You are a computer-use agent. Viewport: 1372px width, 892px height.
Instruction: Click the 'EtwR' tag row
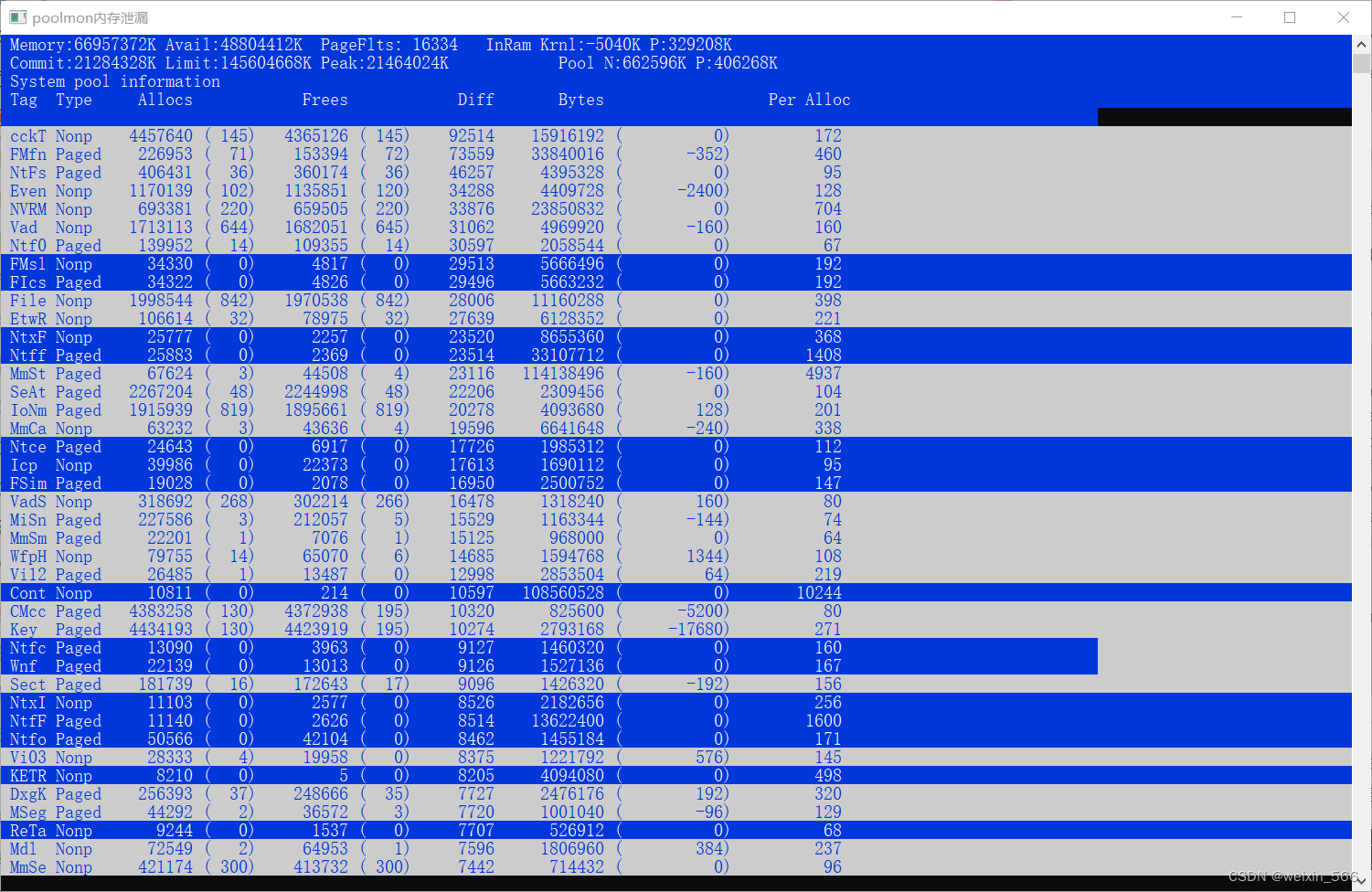(676, 318)
